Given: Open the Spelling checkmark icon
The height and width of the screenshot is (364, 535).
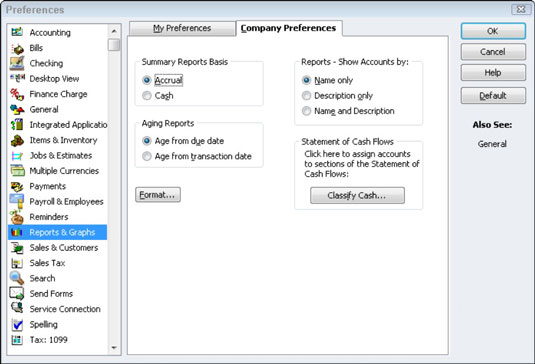Looking at the screenshot, I should (17, 324).
